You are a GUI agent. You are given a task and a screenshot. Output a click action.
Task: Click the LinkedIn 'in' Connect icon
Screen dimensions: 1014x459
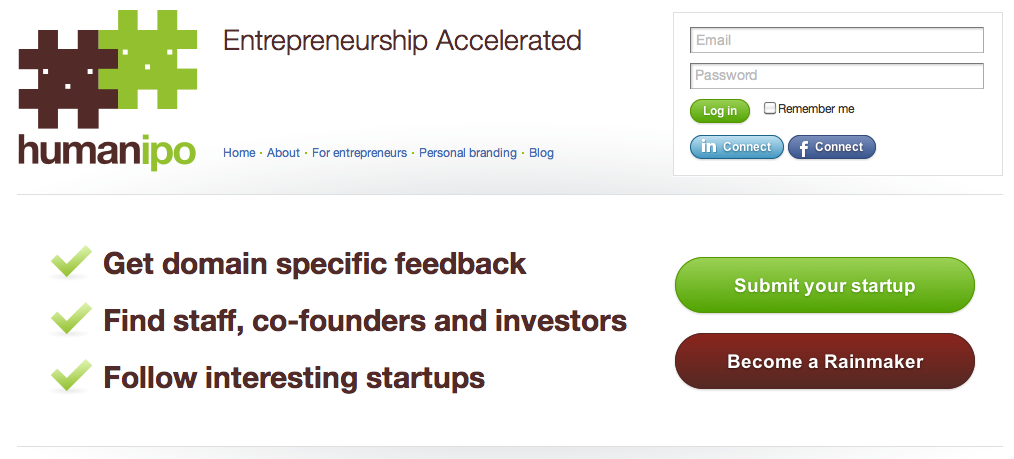click(x=709, y=147)
